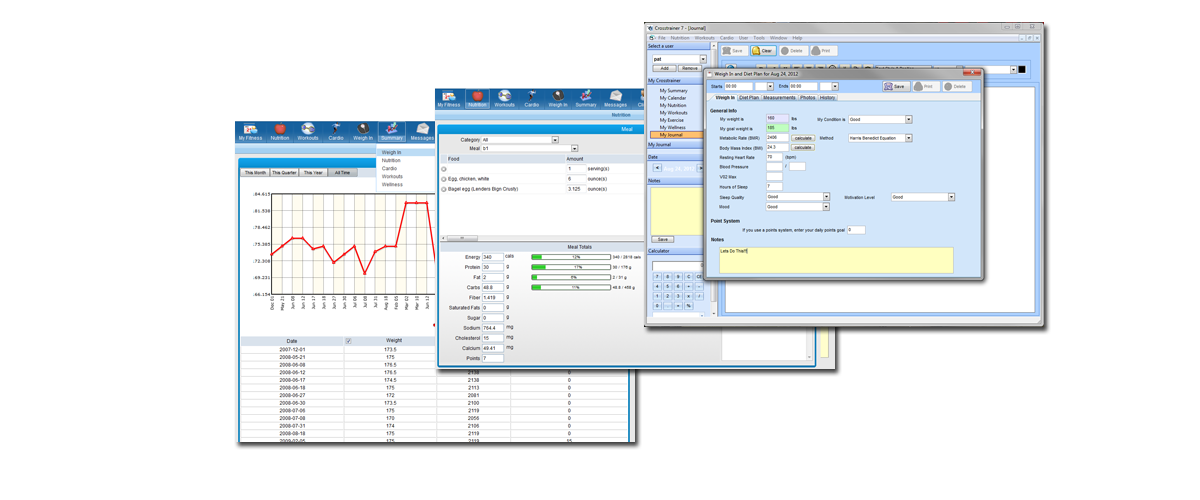Screen dimensions: 1200x500
Task: Switch to the Diet Plan tab
Action: pos(749,98)
